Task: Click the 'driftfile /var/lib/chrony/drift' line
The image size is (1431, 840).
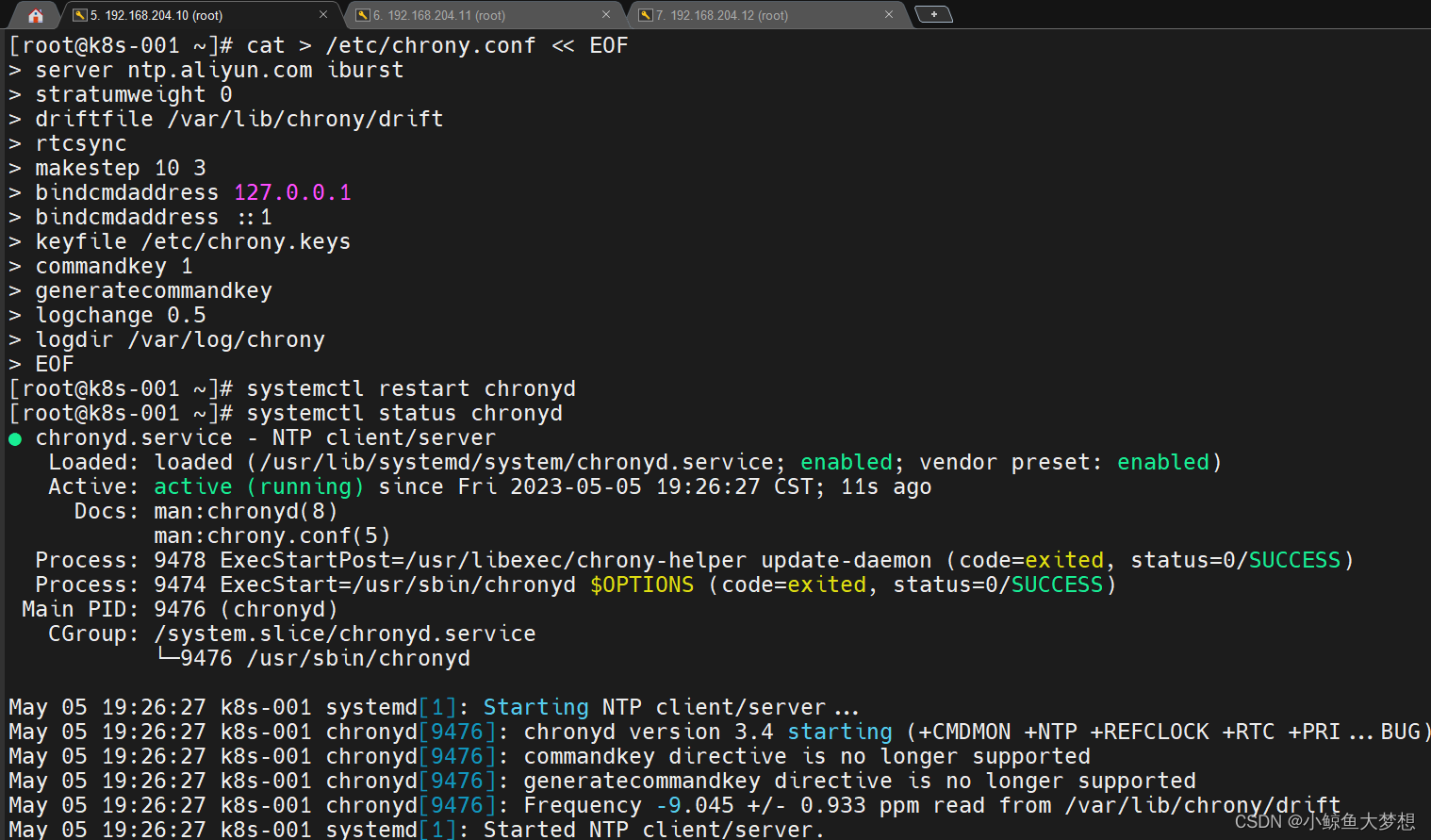Action: [x=239, y=120]
